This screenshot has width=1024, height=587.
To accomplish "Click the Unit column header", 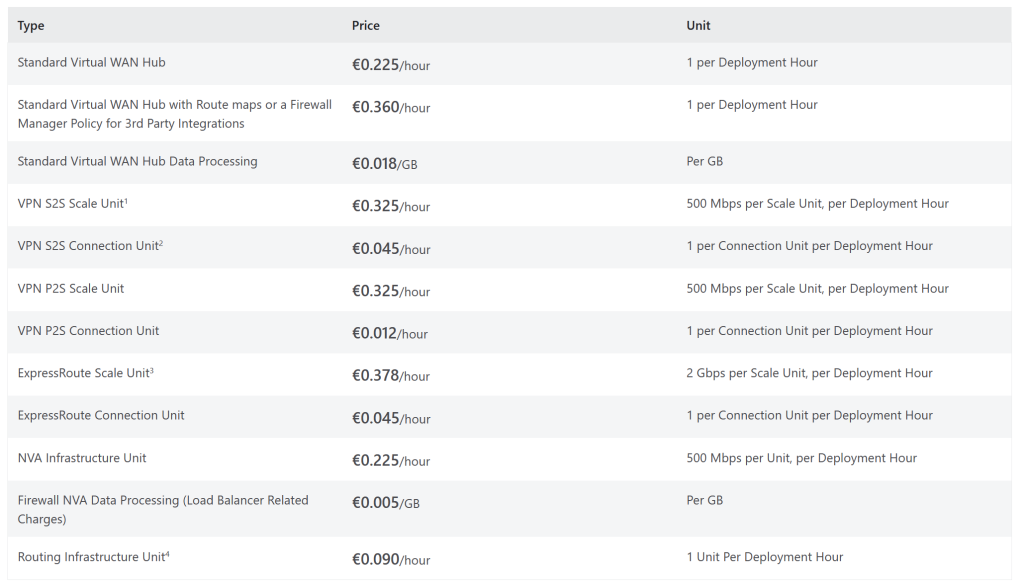I will tap(698, 25).
